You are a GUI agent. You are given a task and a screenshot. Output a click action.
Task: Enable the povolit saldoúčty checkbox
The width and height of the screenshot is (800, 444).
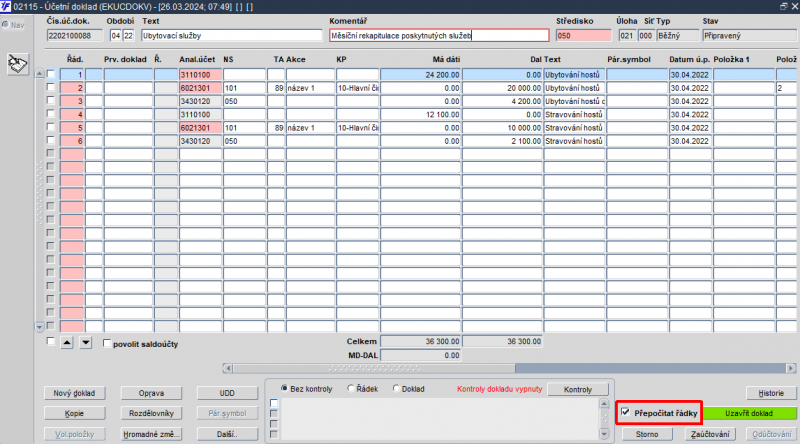(107, 343)
